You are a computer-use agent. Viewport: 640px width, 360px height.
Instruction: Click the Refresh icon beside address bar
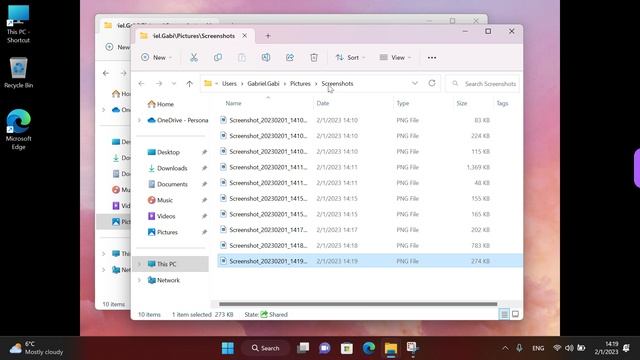432,83
